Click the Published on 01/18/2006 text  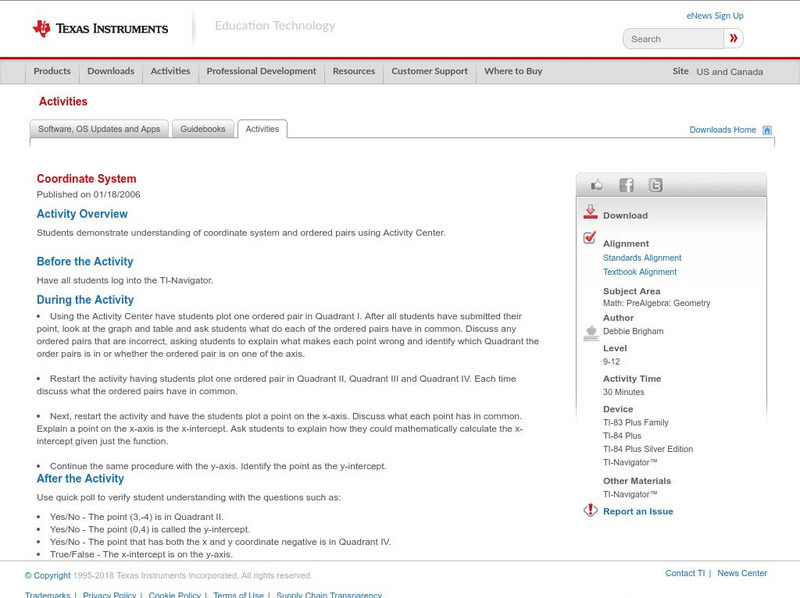(88, 194)
